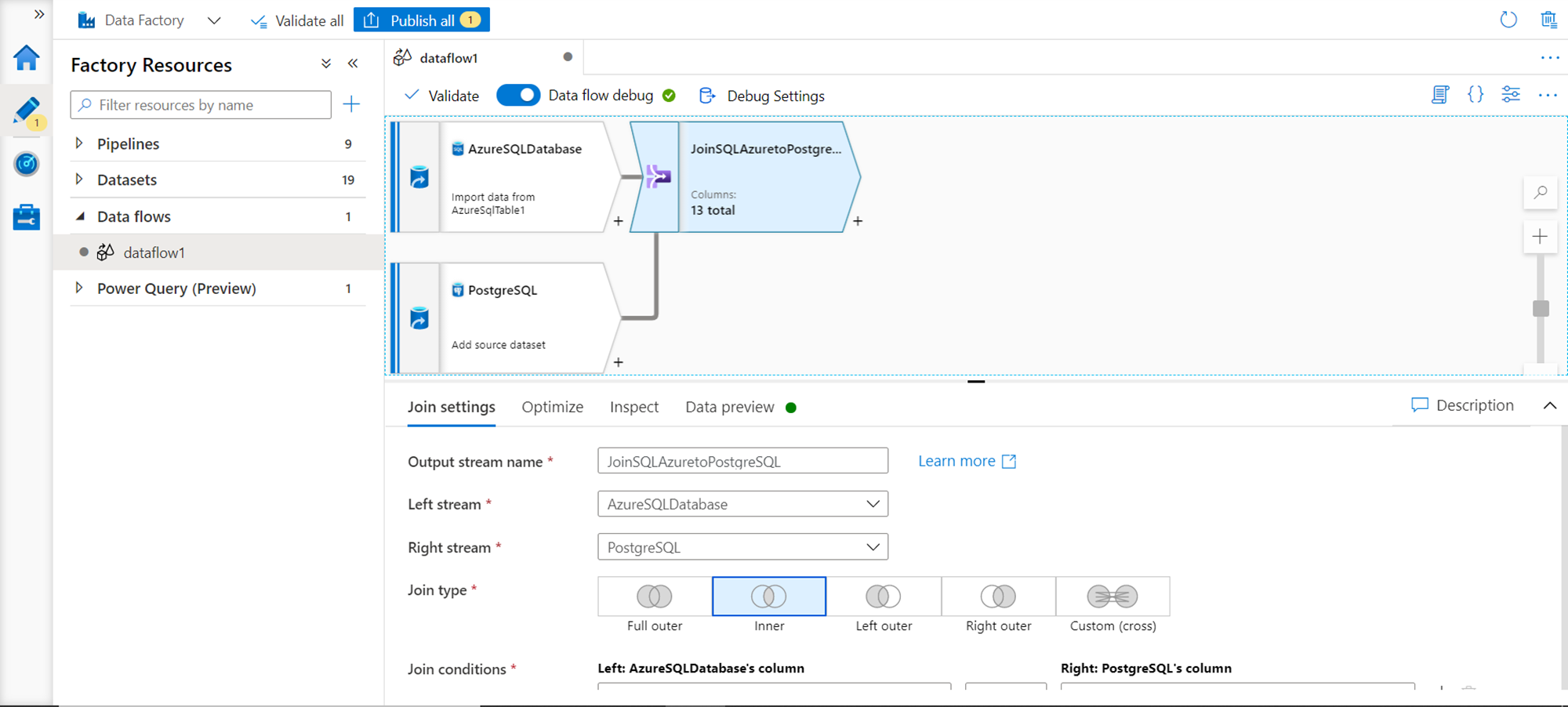Click the Monitor gauge sidebar icon
Image resolution: width=1568 pixels, height=707 pixels.
[27, 164]
